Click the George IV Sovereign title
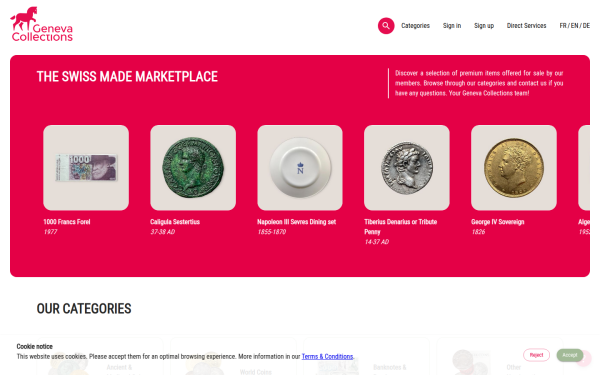 pos(497,222)
